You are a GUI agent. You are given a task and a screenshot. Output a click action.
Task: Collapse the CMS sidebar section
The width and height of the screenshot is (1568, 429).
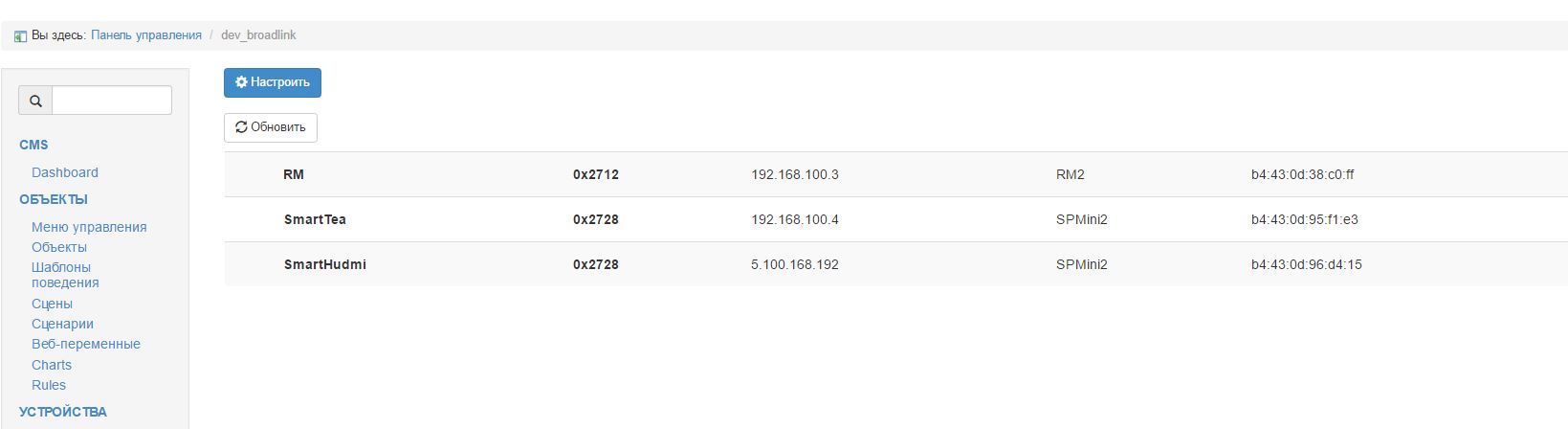pos(33,145)
